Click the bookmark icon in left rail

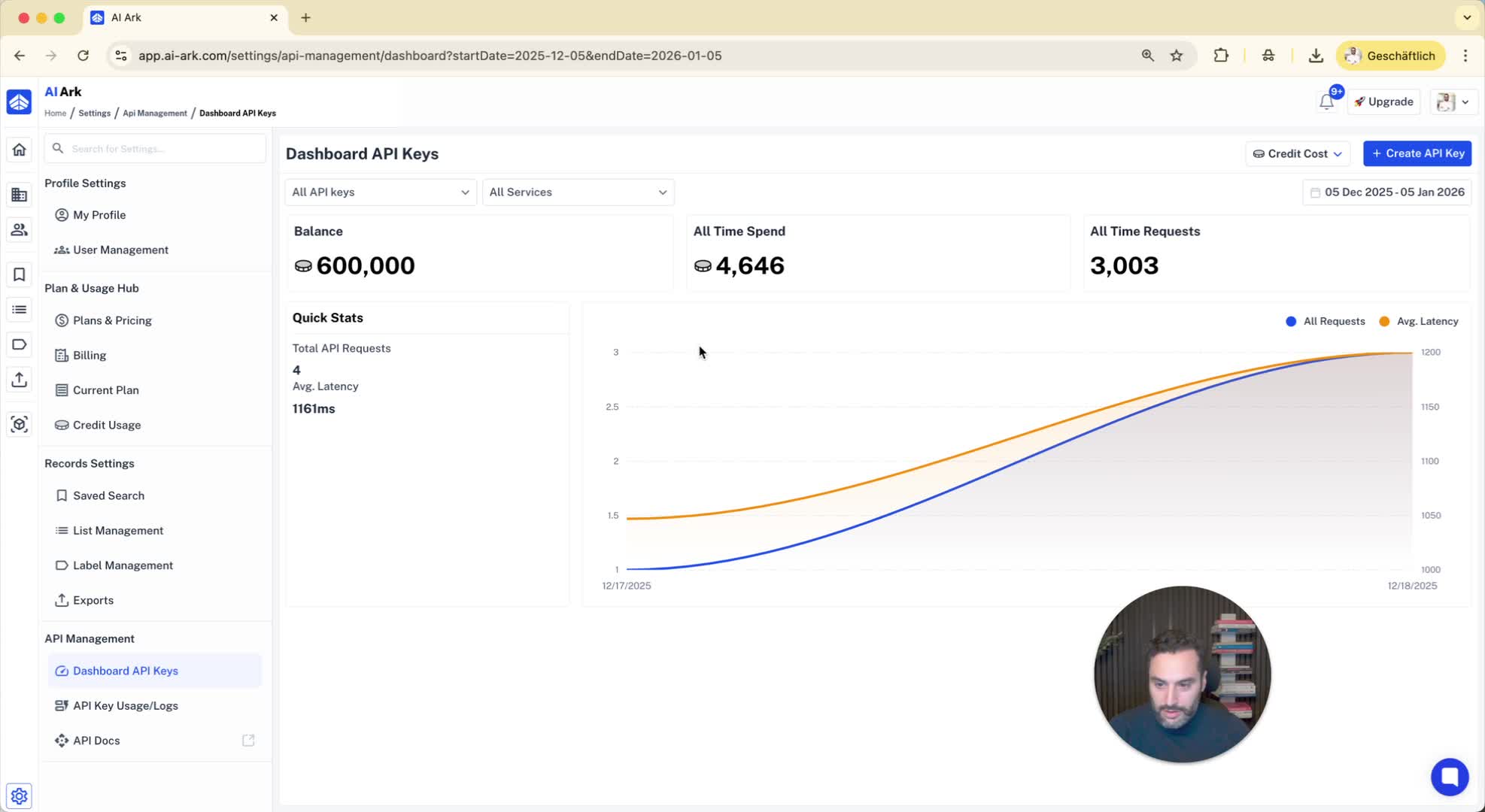pyautogui.click(x=20, y=274)
